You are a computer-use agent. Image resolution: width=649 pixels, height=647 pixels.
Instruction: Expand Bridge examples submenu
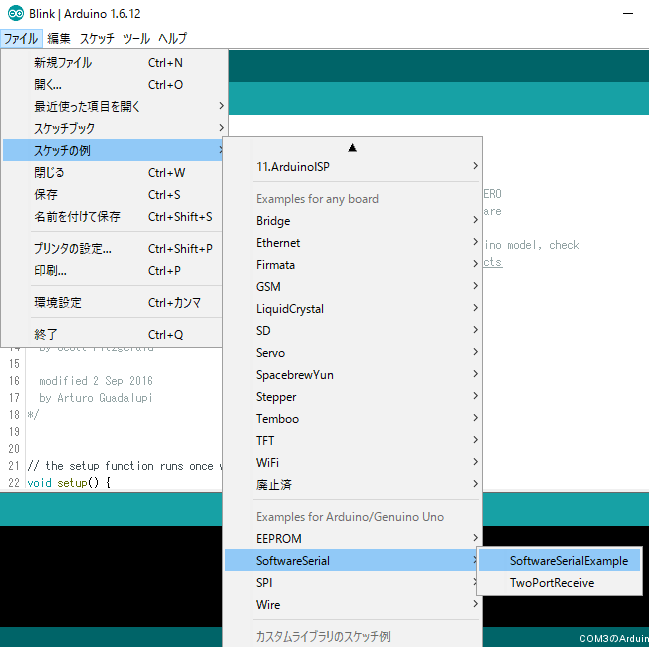coord(353,221)
